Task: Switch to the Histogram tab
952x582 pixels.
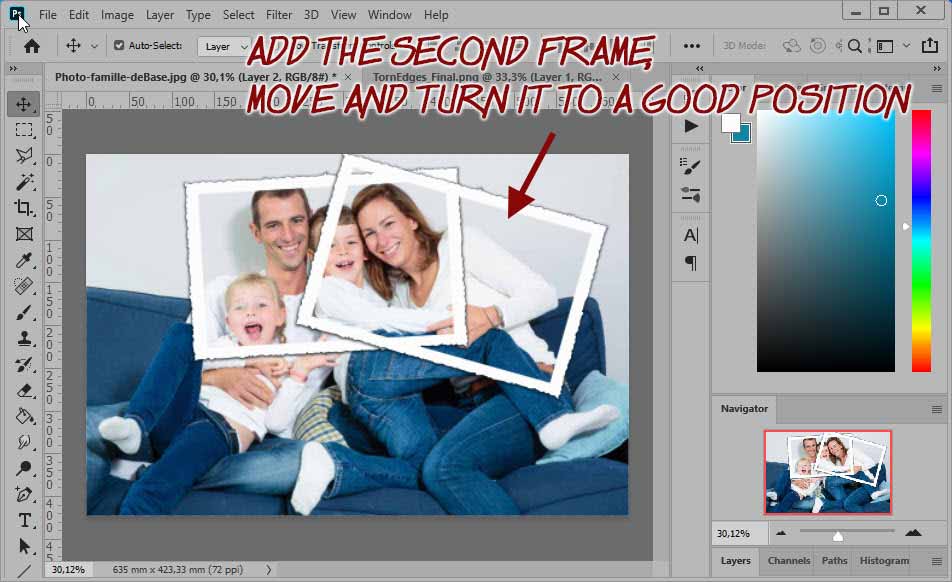Action: point(884,561)
